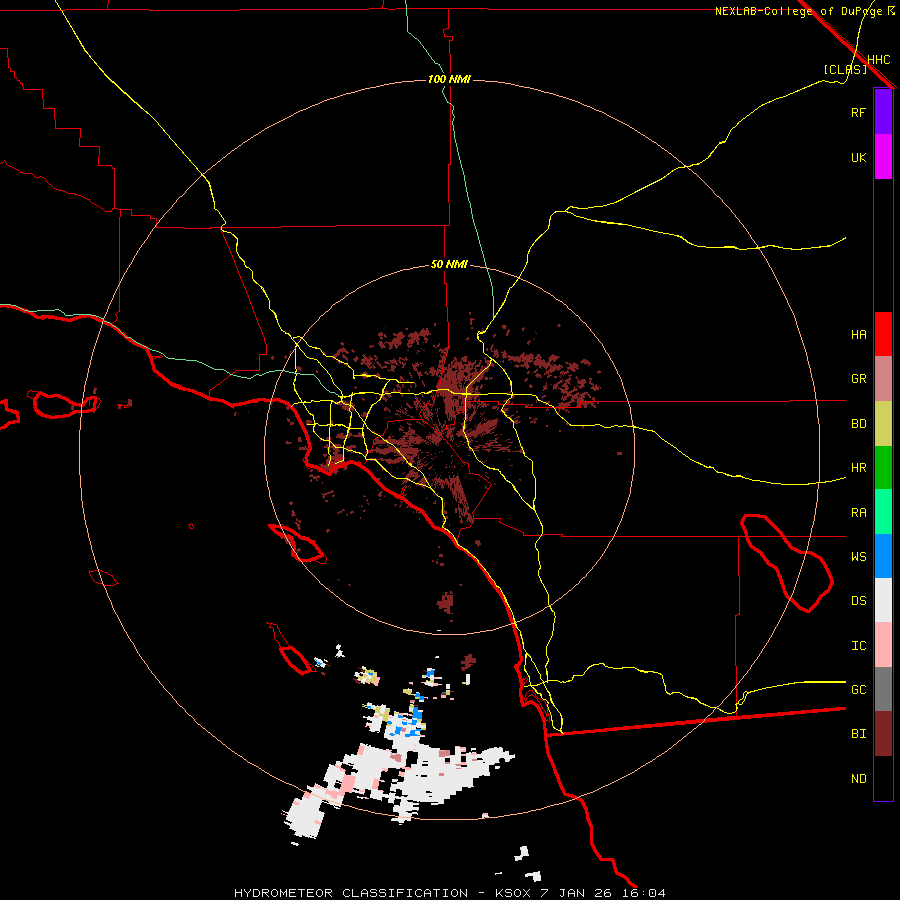Image resolution: width=900 pixels, height=900 pixels.
Task: Click the RF legend label
Action: point(858,112)
